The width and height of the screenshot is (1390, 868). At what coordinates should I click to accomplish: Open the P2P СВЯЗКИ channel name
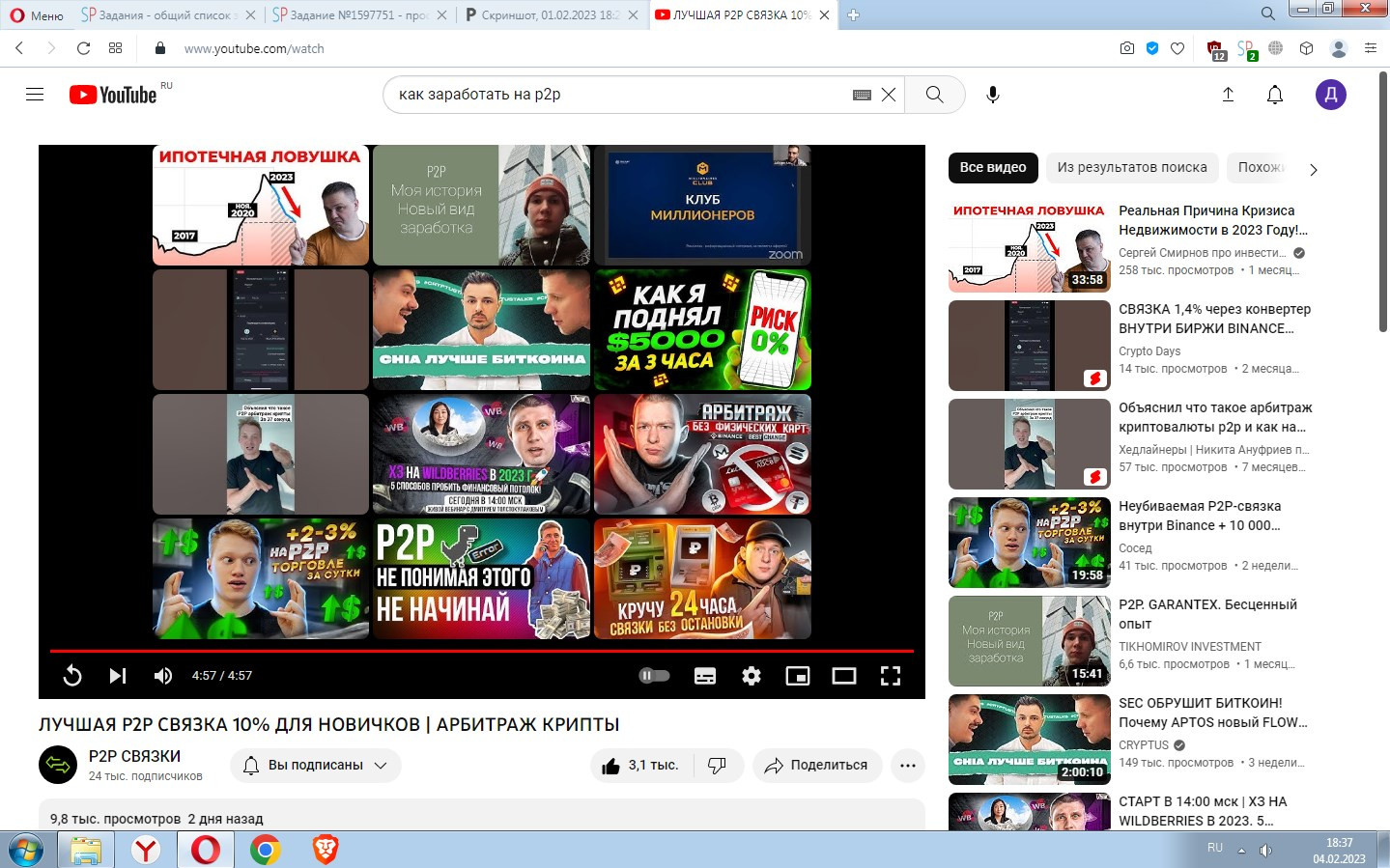tap(134, 756)
